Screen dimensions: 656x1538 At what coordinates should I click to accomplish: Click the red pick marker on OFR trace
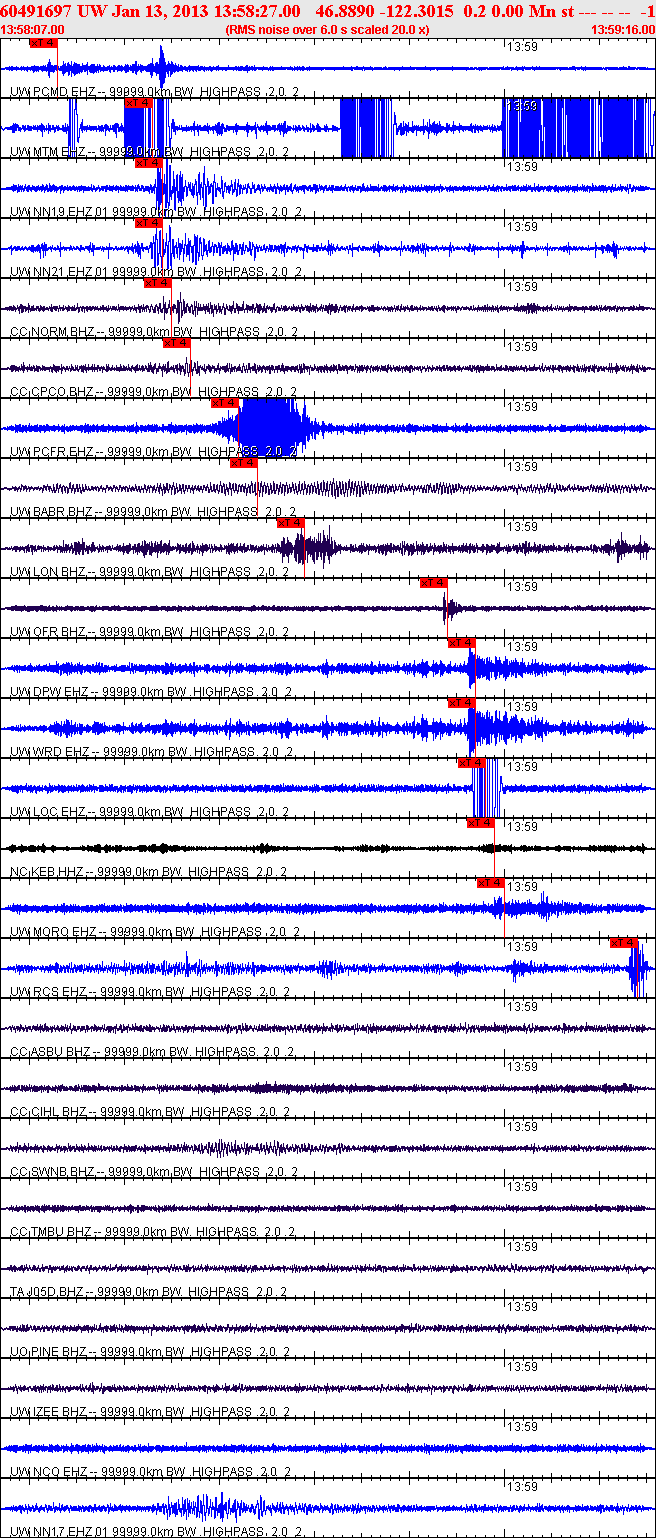tap(433, 583)
